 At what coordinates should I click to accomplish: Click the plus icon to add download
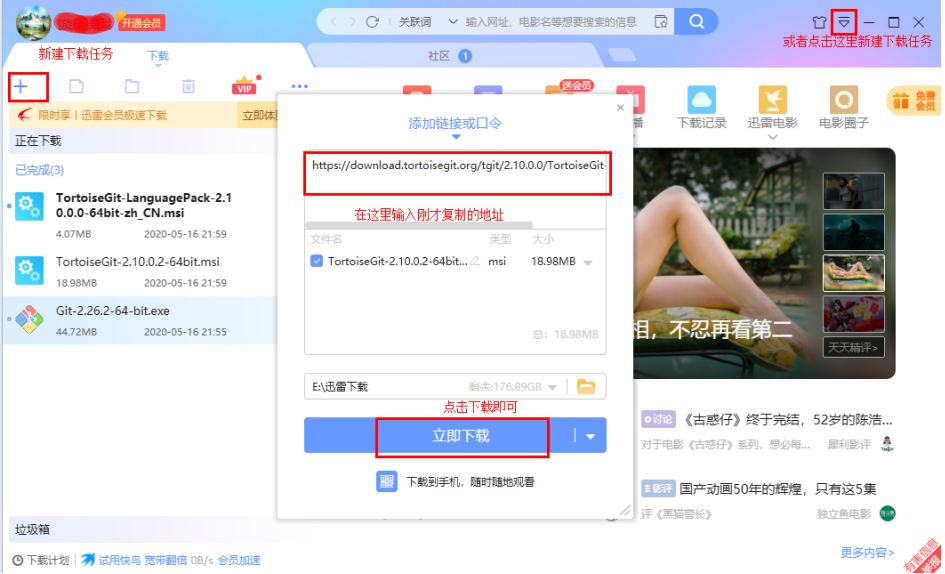pos(21,86)
